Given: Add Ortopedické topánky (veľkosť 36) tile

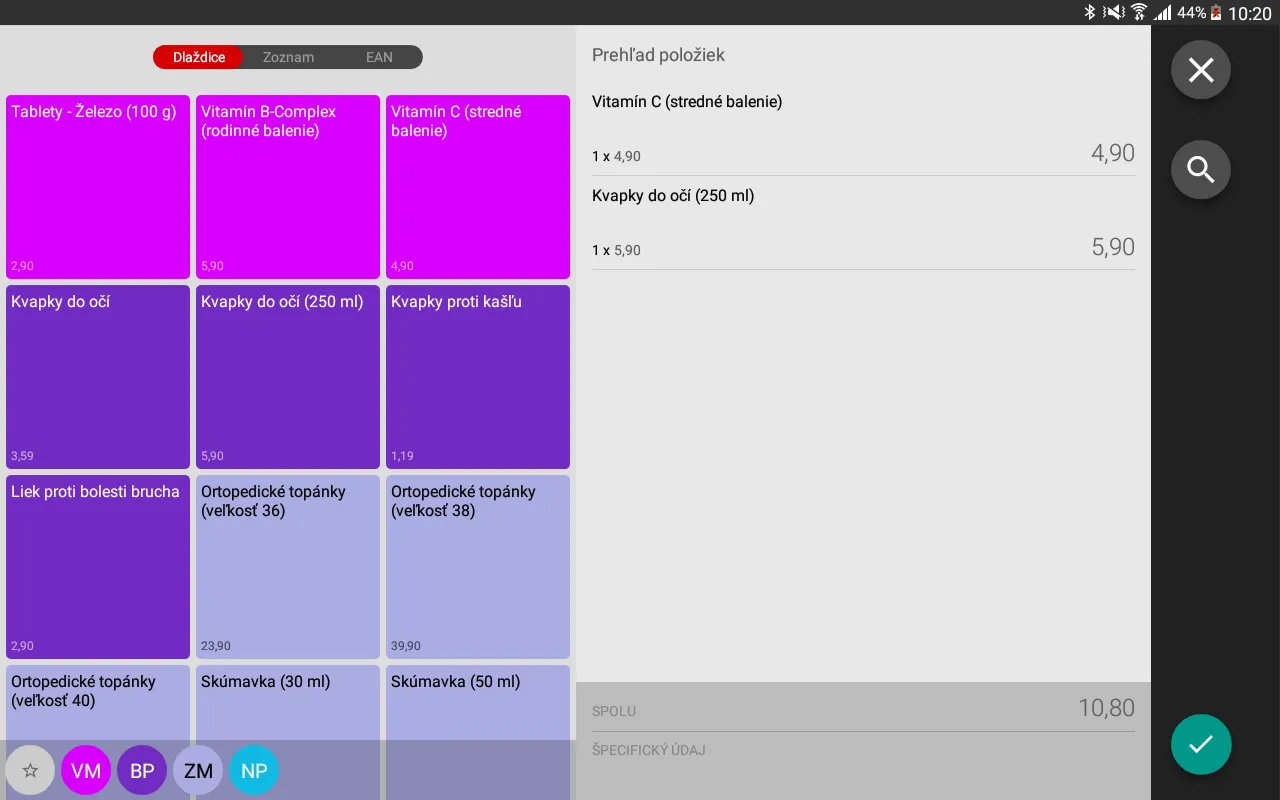Looking at the screenshot, I should click(288, 567).
